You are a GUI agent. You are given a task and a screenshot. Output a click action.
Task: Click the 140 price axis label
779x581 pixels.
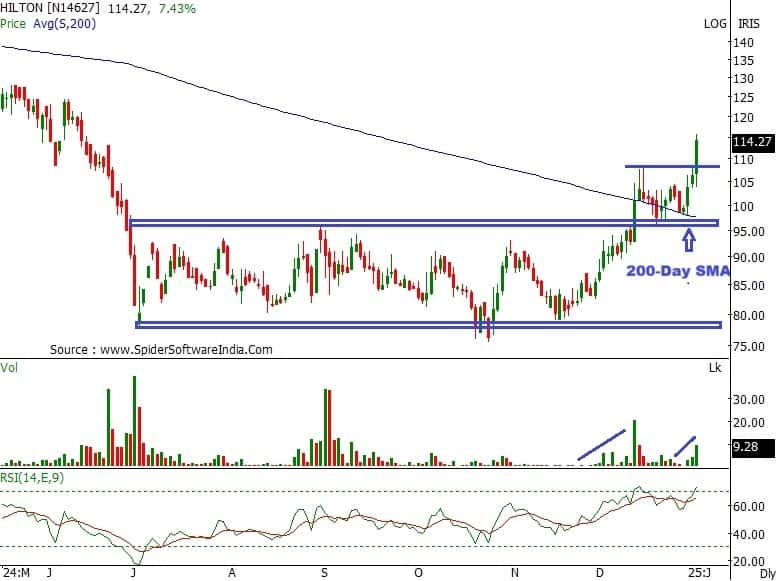coord(743,43)
